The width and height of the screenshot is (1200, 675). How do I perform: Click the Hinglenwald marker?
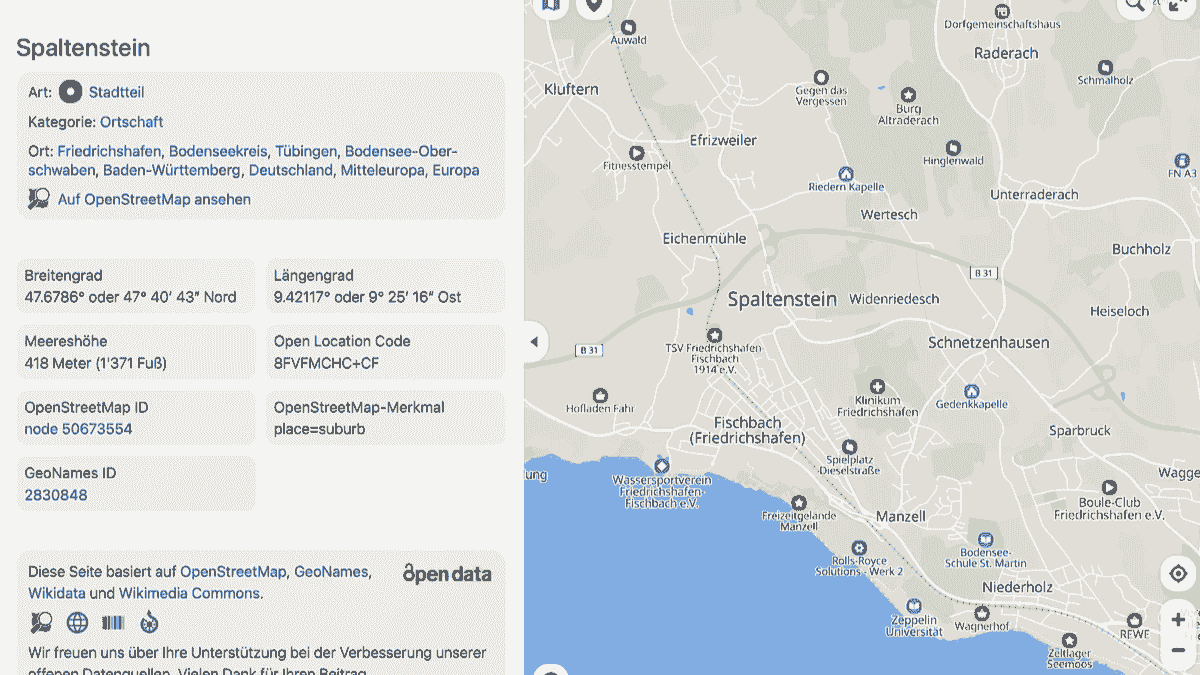(x=953, y=148)
